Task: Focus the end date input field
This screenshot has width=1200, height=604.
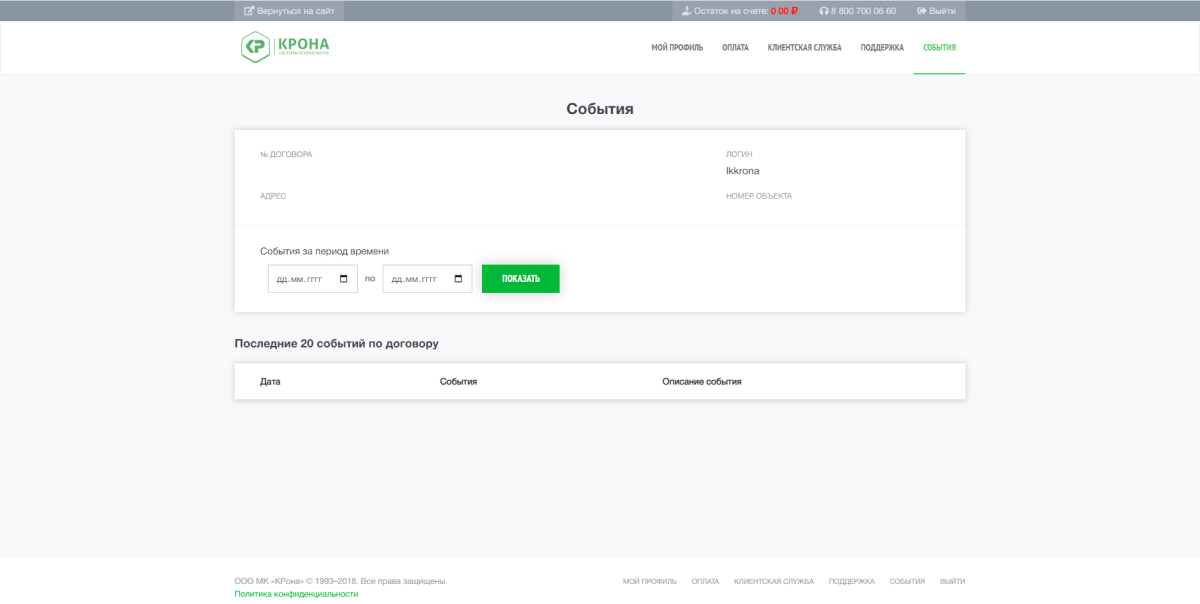Action: click(428, 279)
